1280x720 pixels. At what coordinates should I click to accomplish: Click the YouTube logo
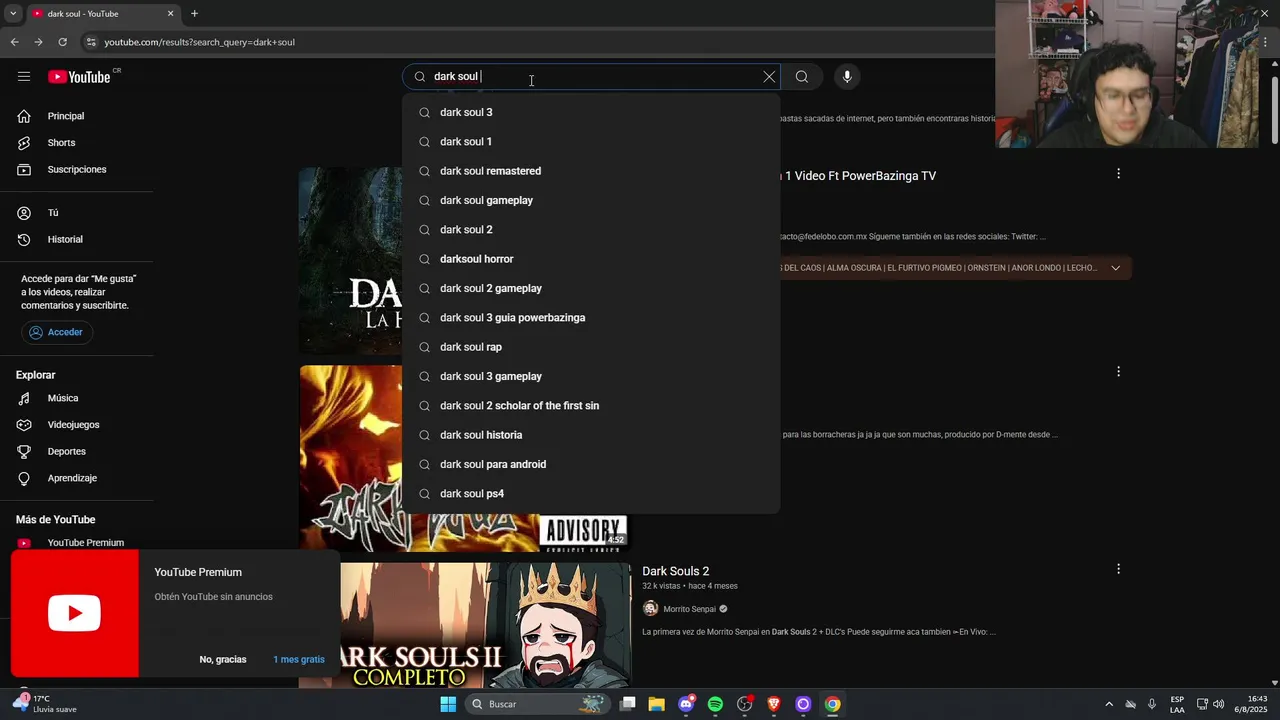pos(79,77)
